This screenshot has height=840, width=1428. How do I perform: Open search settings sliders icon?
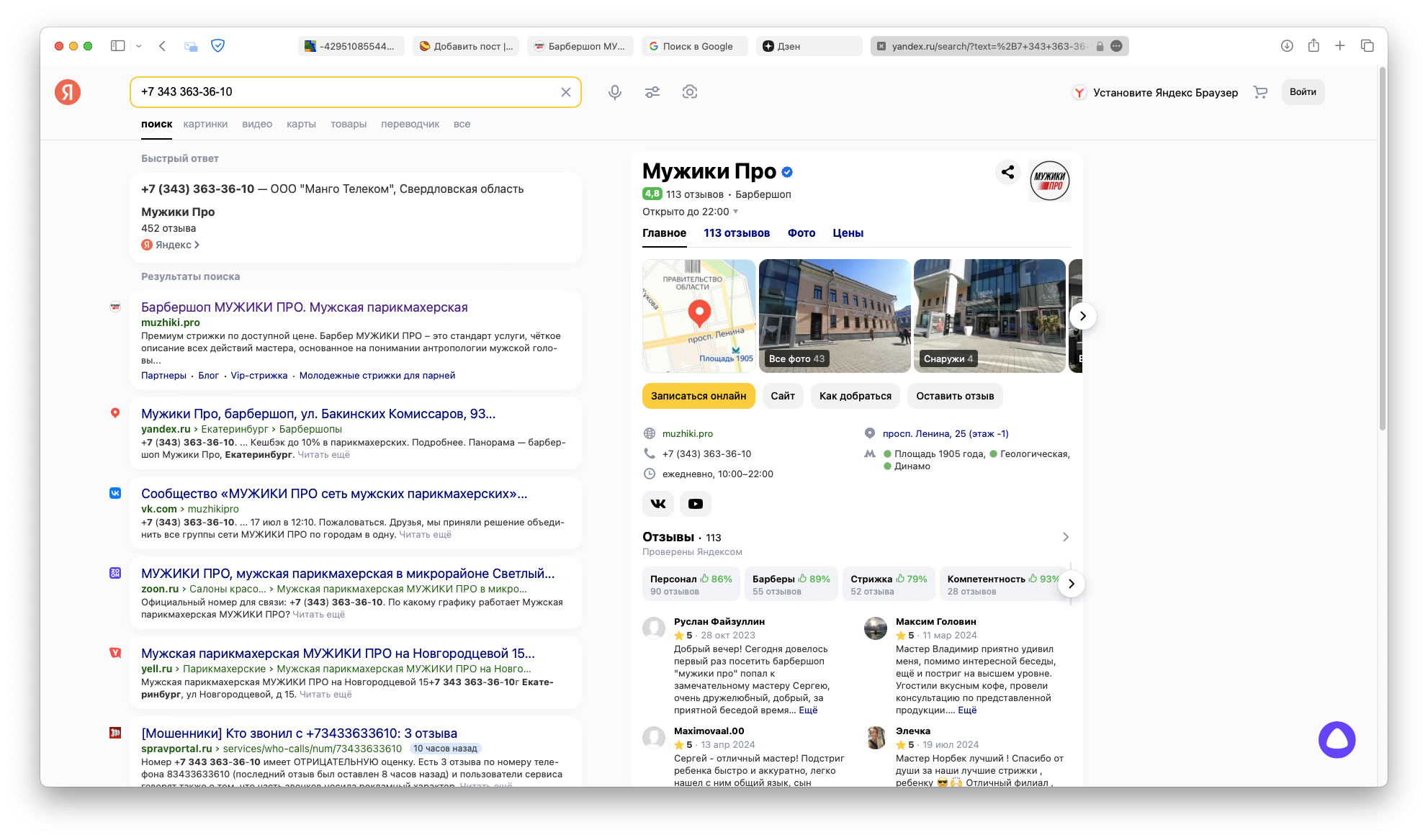point(652,92)
